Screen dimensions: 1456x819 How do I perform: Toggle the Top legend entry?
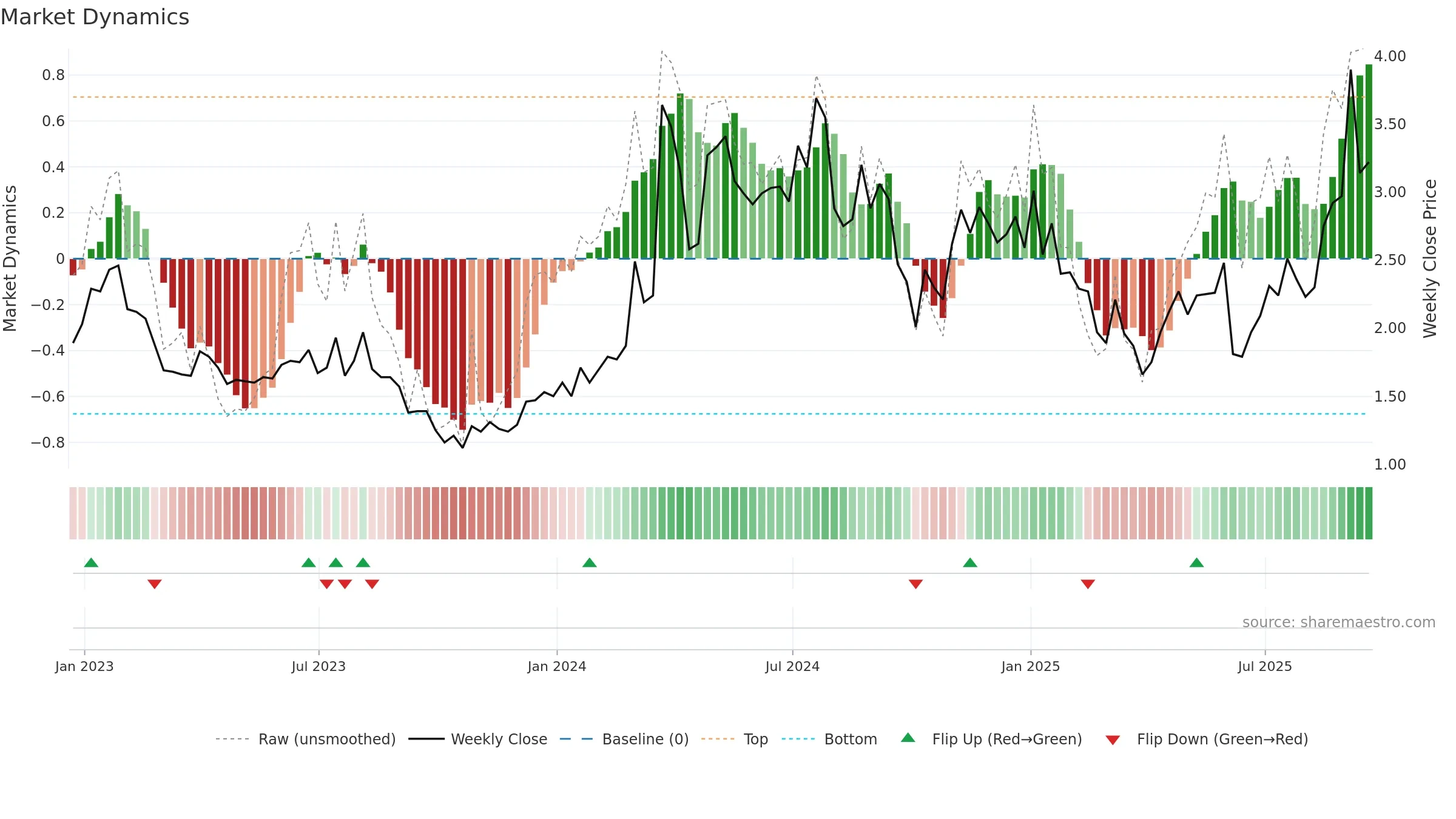pos(735,739)
